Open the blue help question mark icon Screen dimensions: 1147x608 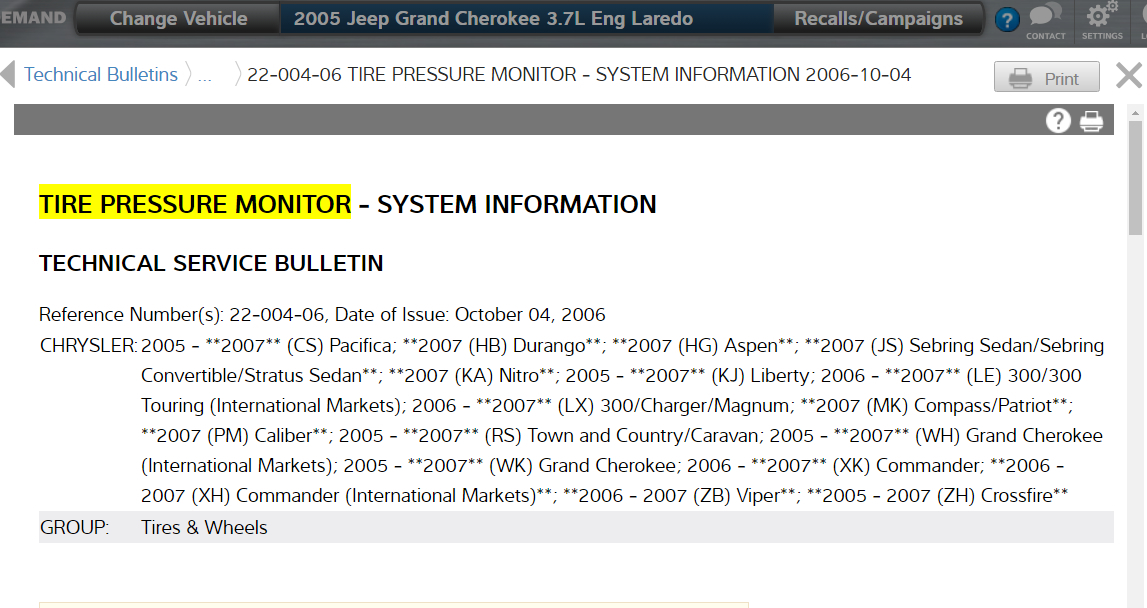point(1007,20)
